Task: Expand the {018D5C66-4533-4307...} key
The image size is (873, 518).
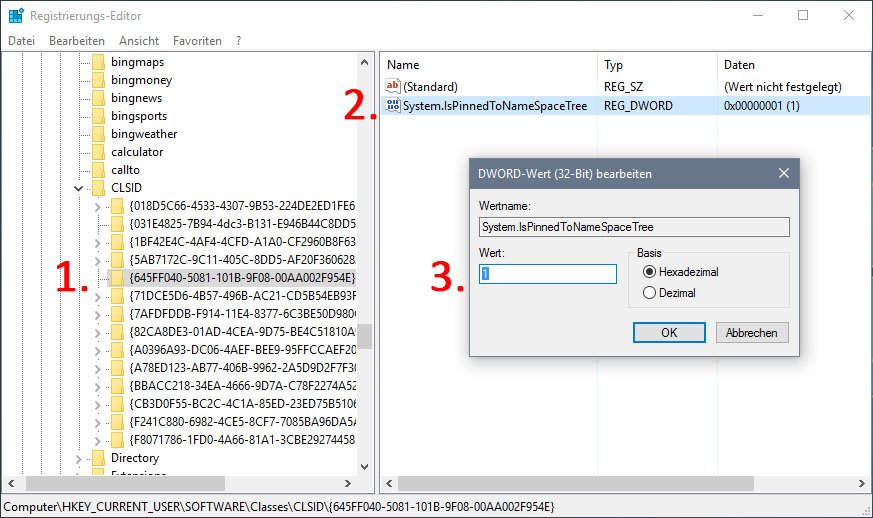Action: point(97,206)
